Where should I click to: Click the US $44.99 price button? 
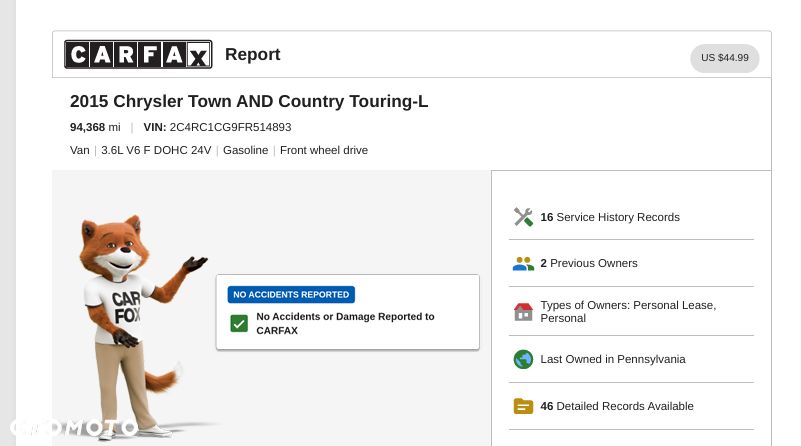724,58
